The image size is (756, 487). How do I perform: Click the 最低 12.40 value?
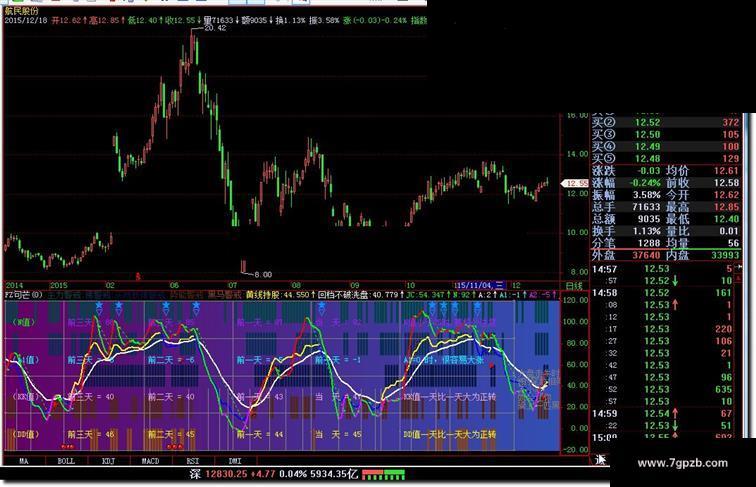pyautogui.click(x=727, y=219)
